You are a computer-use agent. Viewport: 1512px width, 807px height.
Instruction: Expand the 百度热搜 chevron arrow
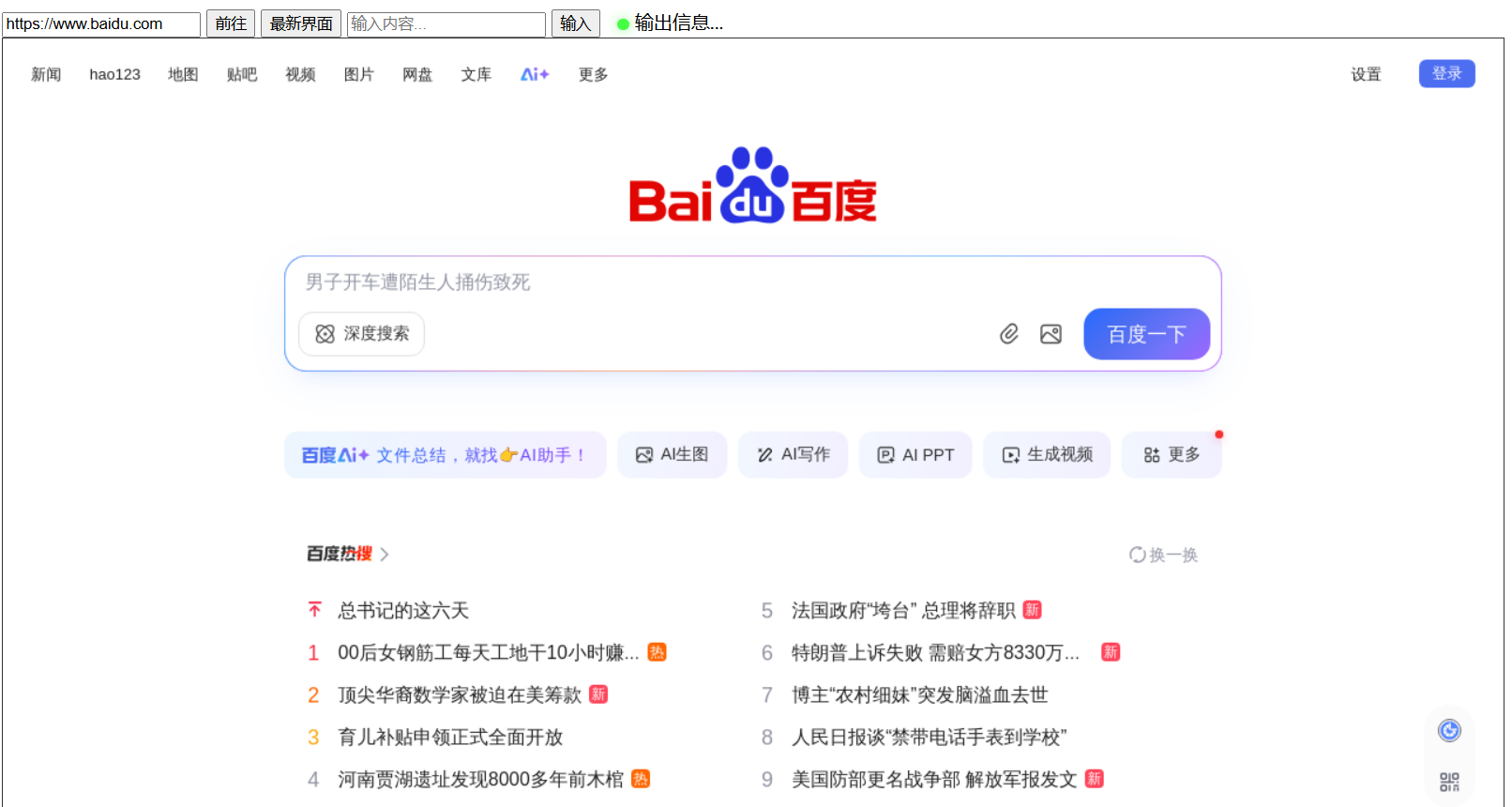(x=385, y=555)
